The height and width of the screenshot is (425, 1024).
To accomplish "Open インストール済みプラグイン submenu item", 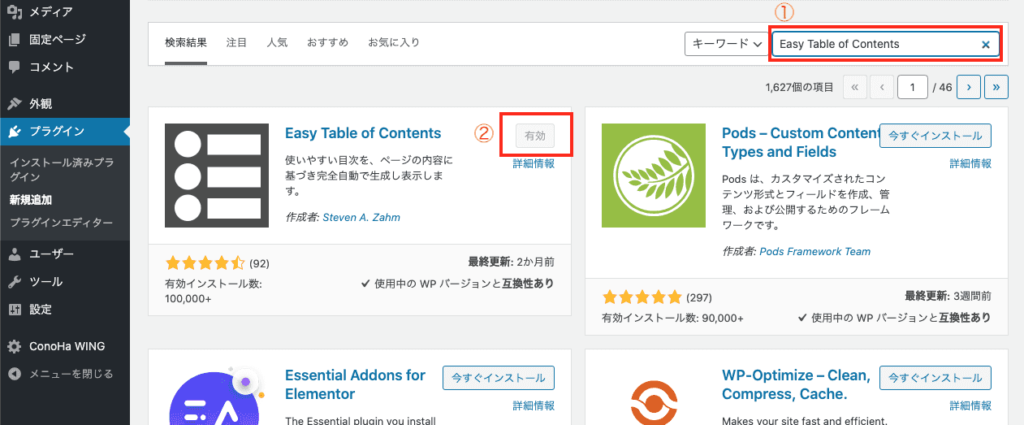I will click(61, 170).
